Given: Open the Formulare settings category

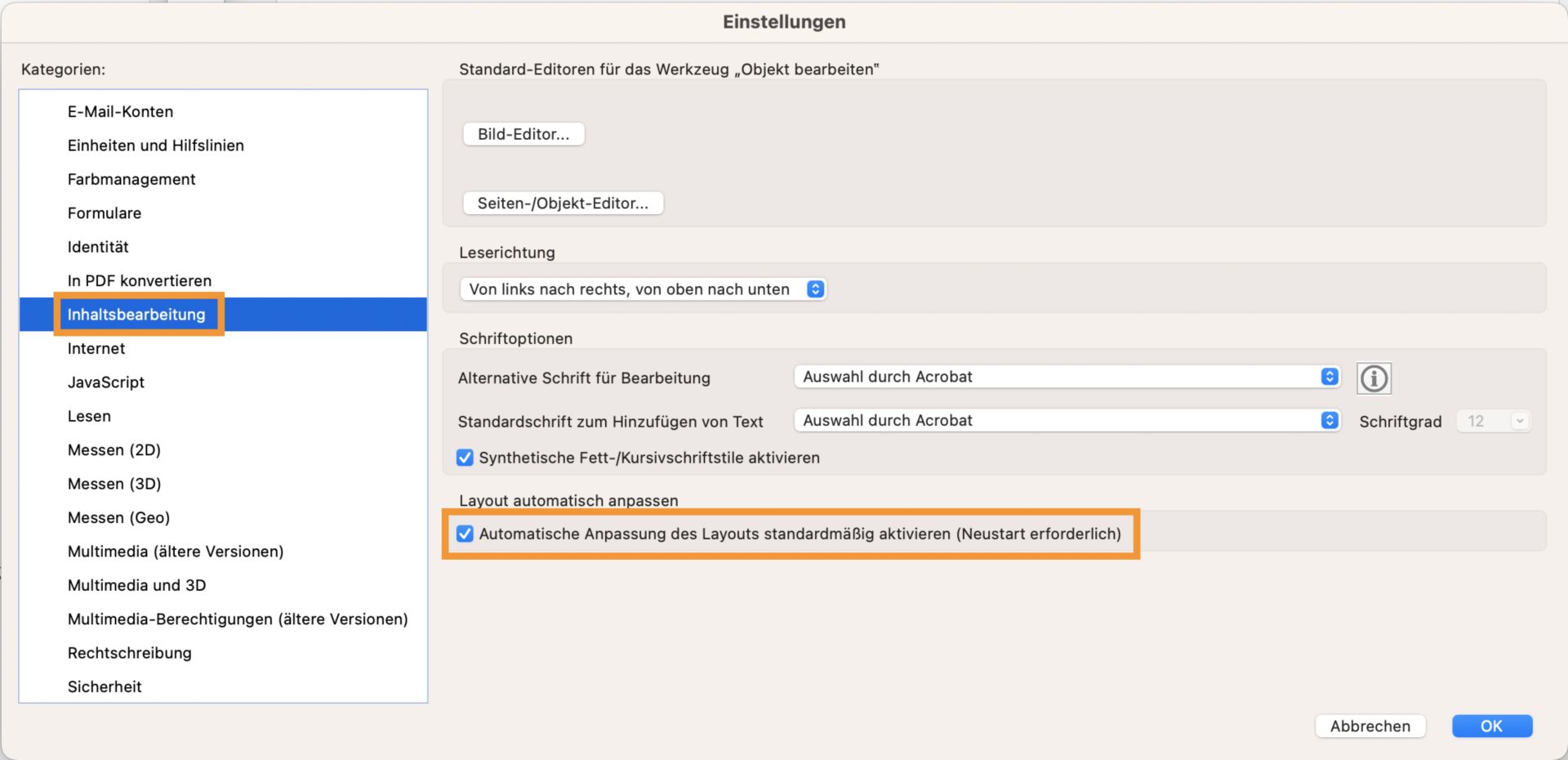Looking at the screenshot, I should (x=105, y=212).
